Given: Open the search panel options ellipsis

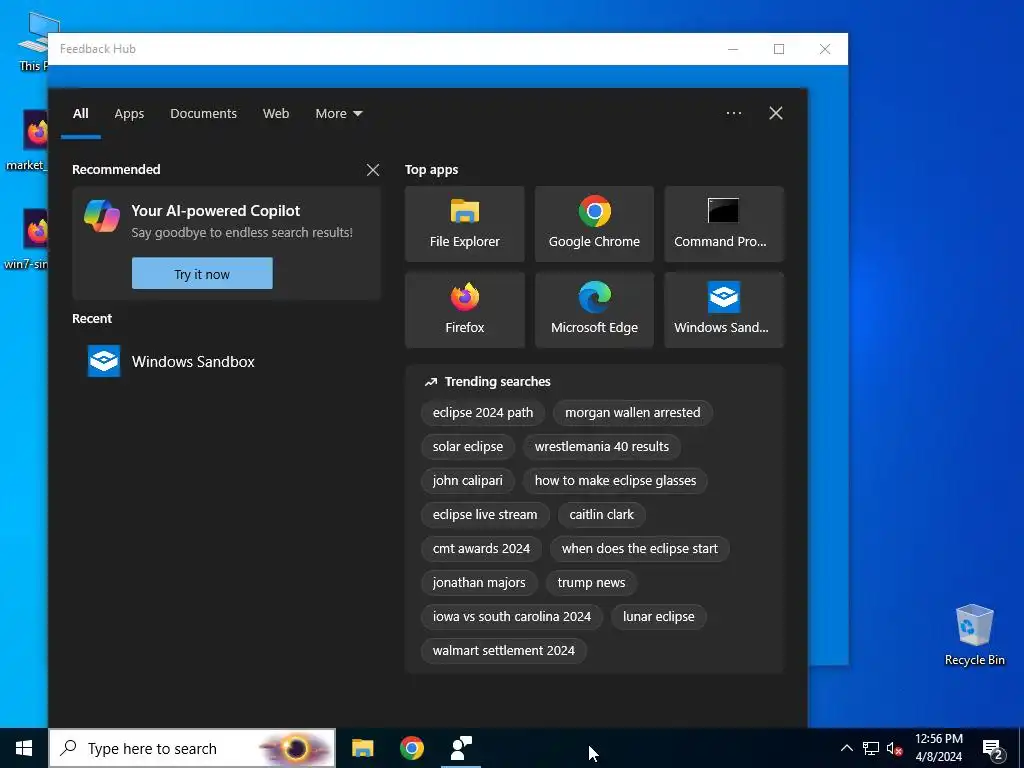Looking at the screenshot, I should [733, 113].
